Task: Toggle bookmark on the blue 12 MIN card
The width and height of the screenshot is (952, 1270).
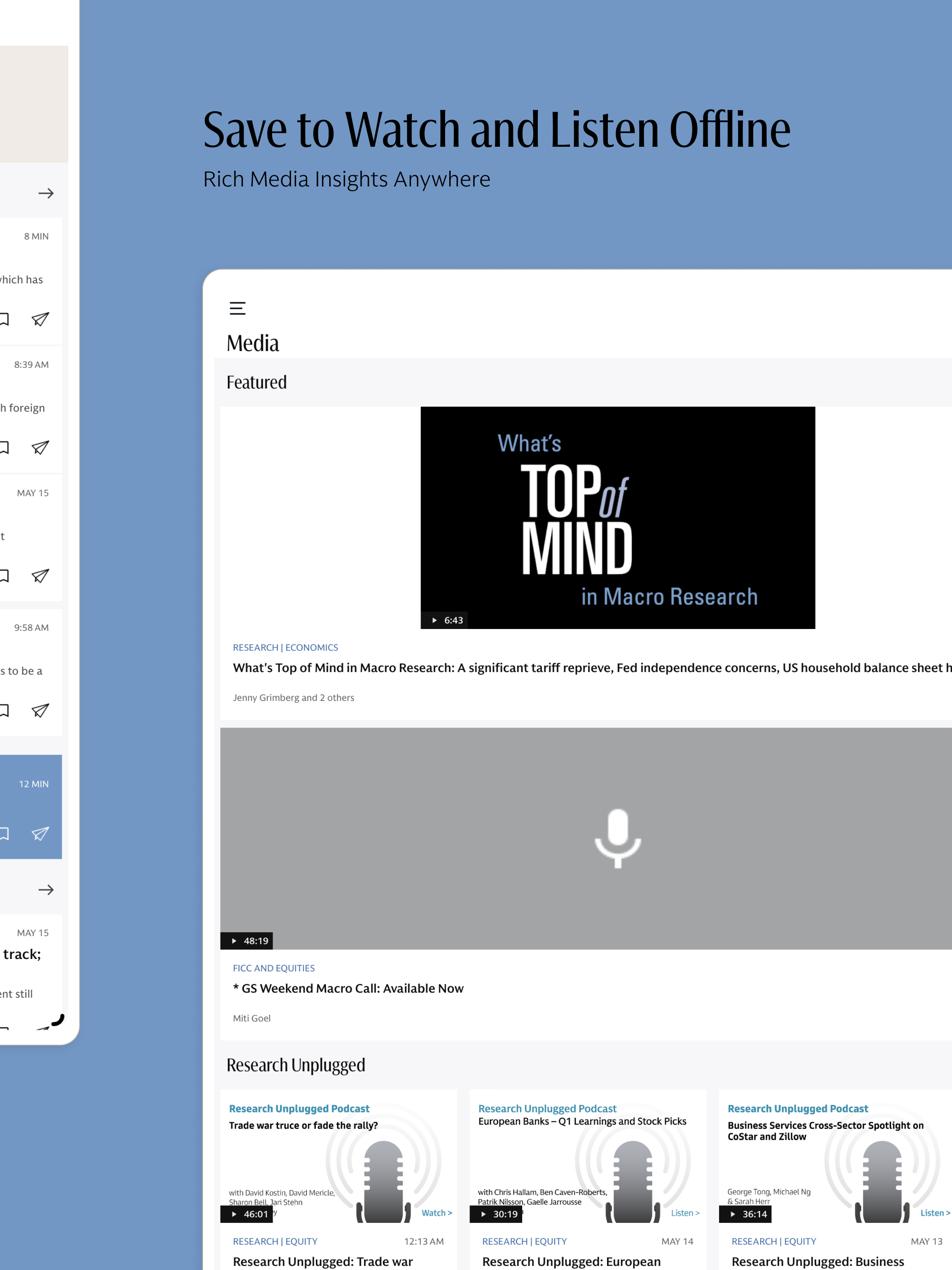Action: [3, 833]
